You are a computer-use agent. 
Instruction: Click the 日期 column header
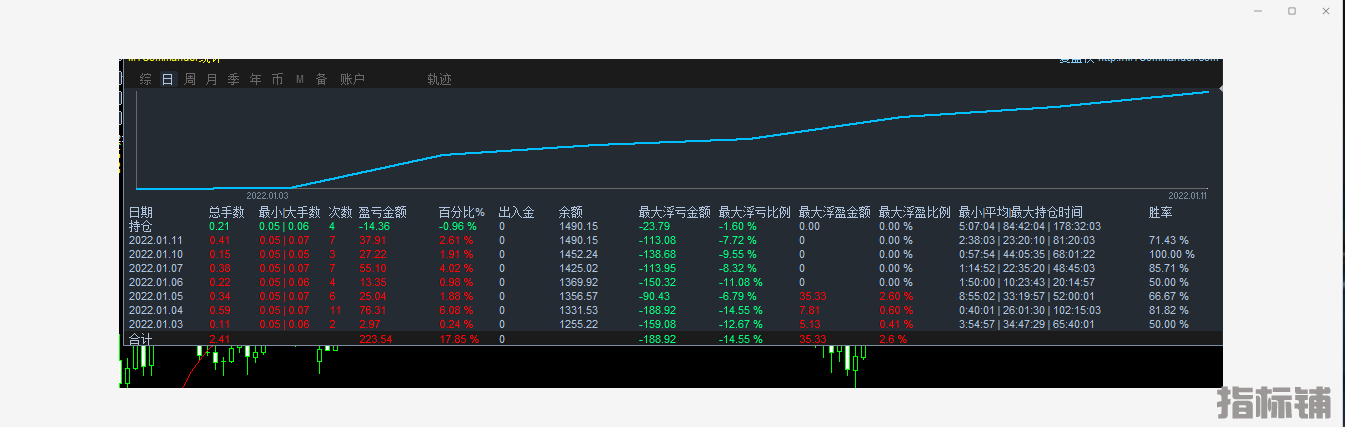[141, 212]
